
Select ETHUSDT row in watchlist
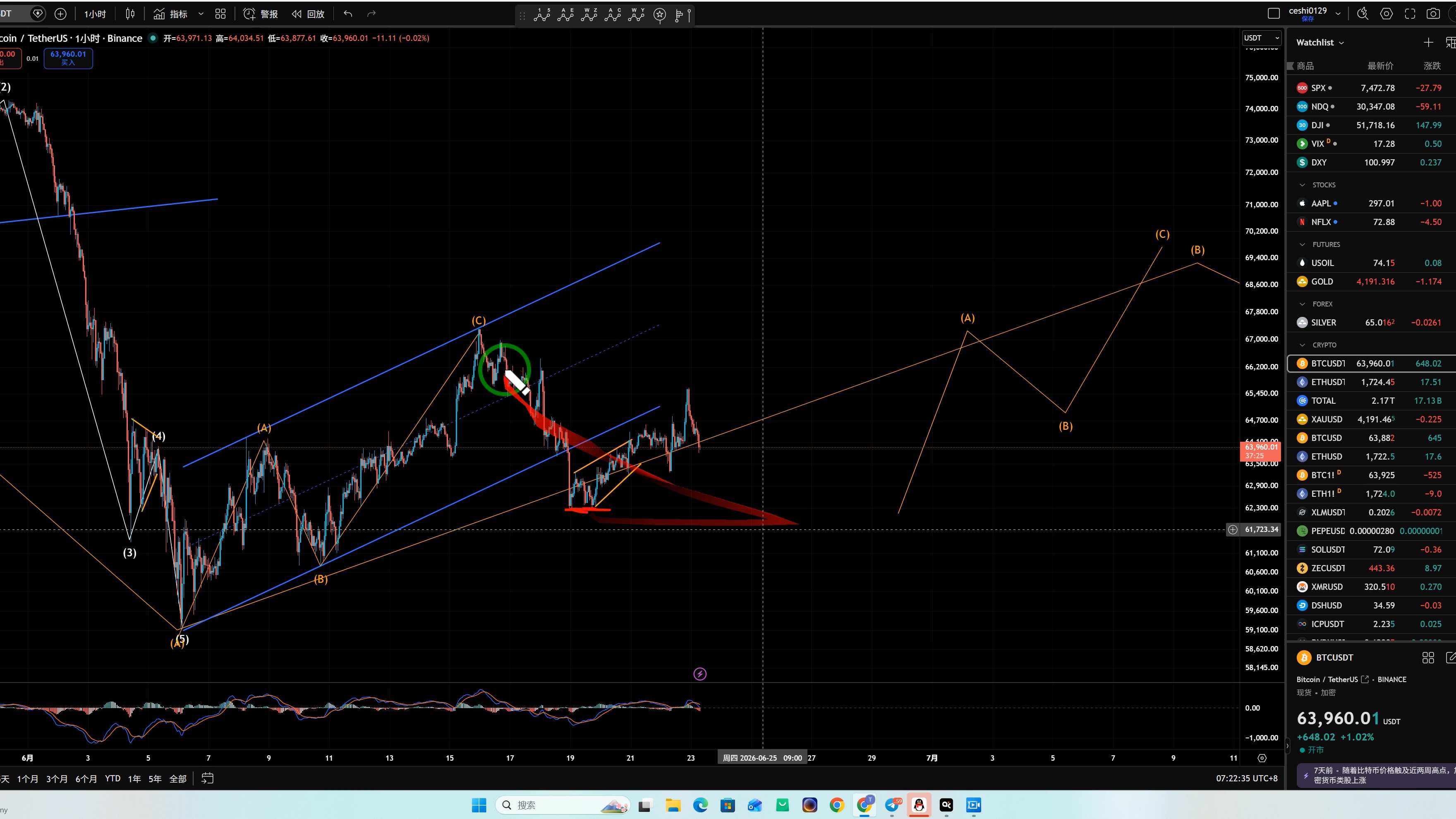(1371, 382)
